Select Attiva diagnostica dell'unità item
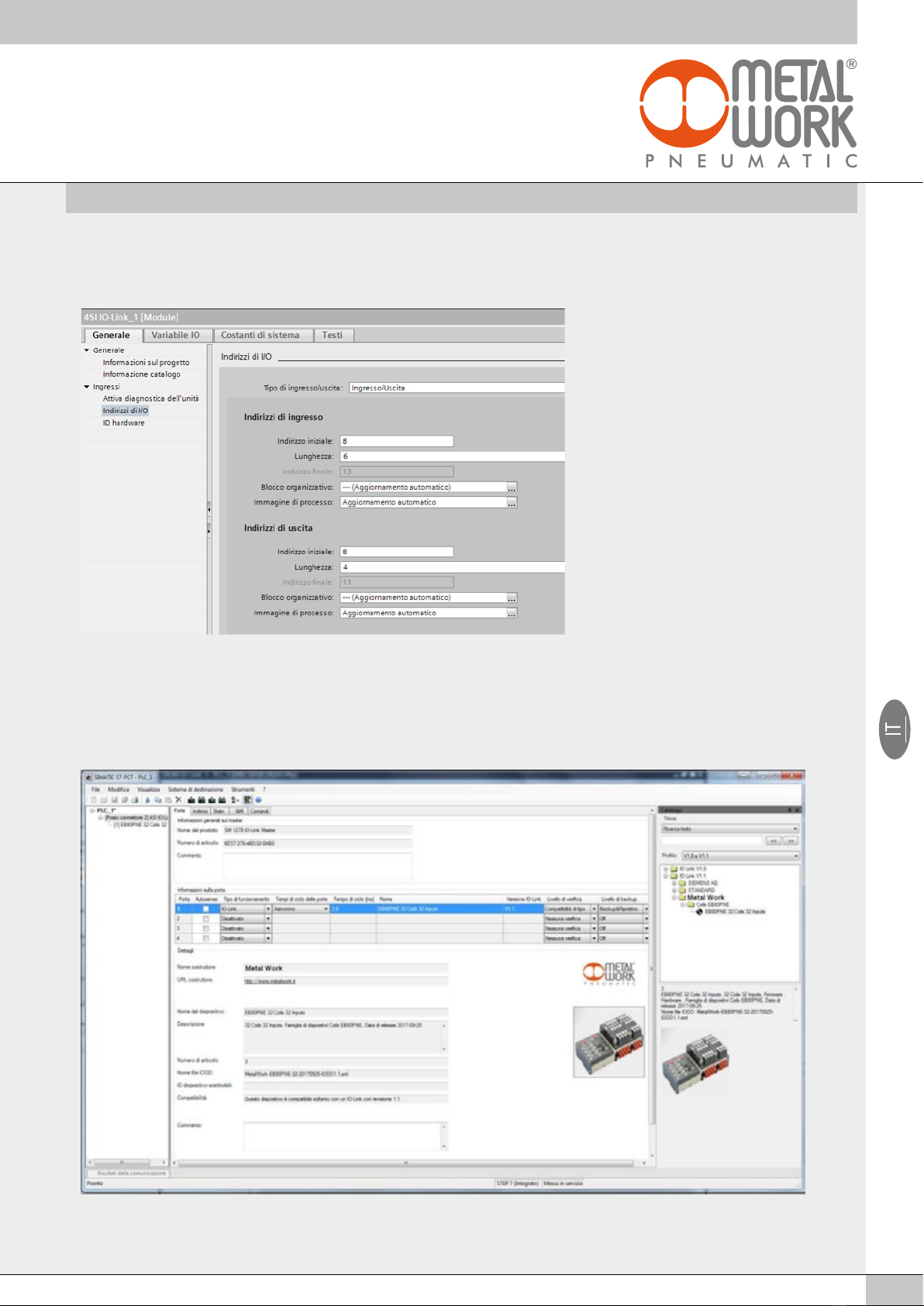This screenshot has width=924, height=1306. (150, 398)
